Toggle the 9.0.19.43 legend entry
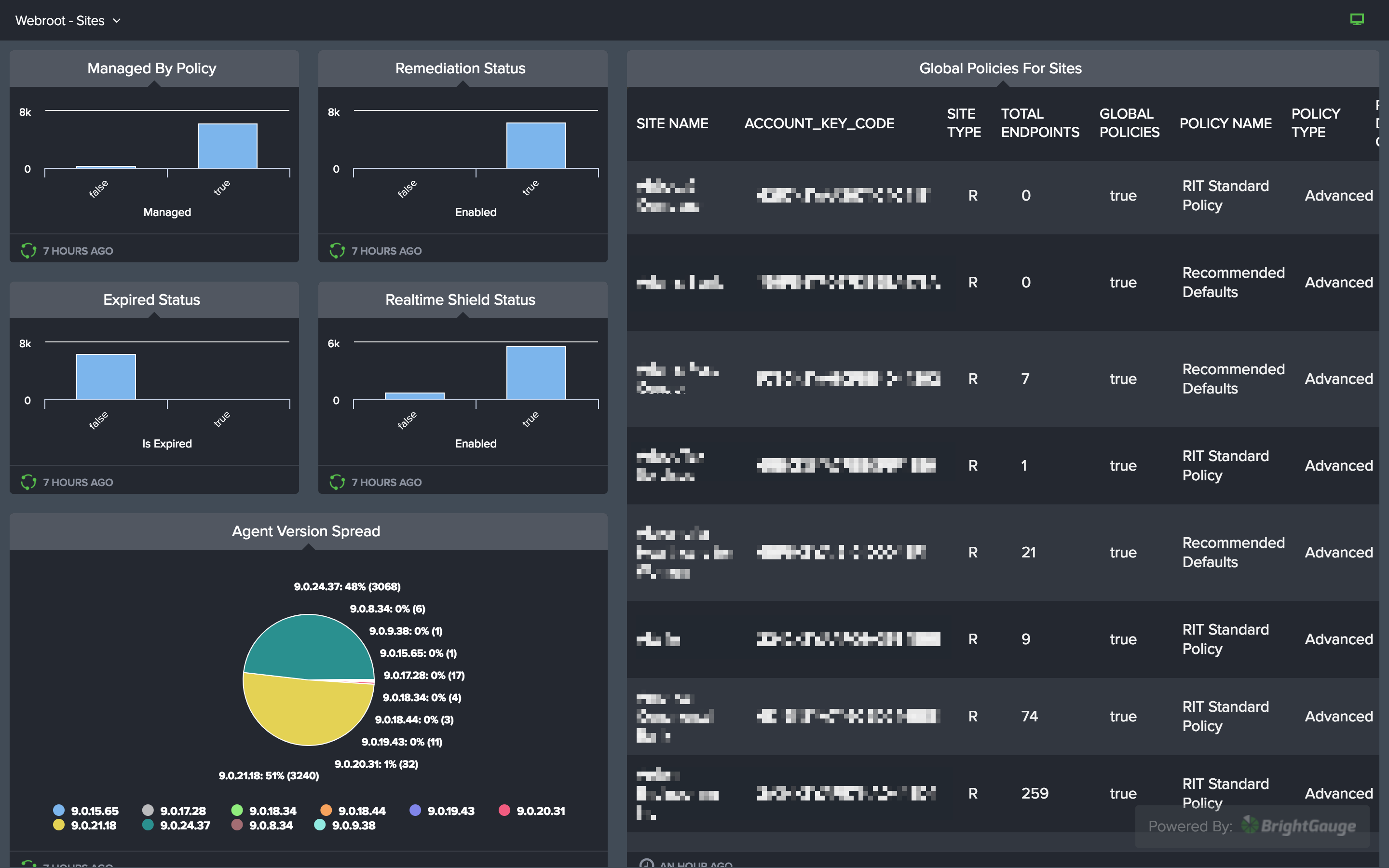Image resolution: width=1389 pixels, height=868 pixels. [442, 811]
